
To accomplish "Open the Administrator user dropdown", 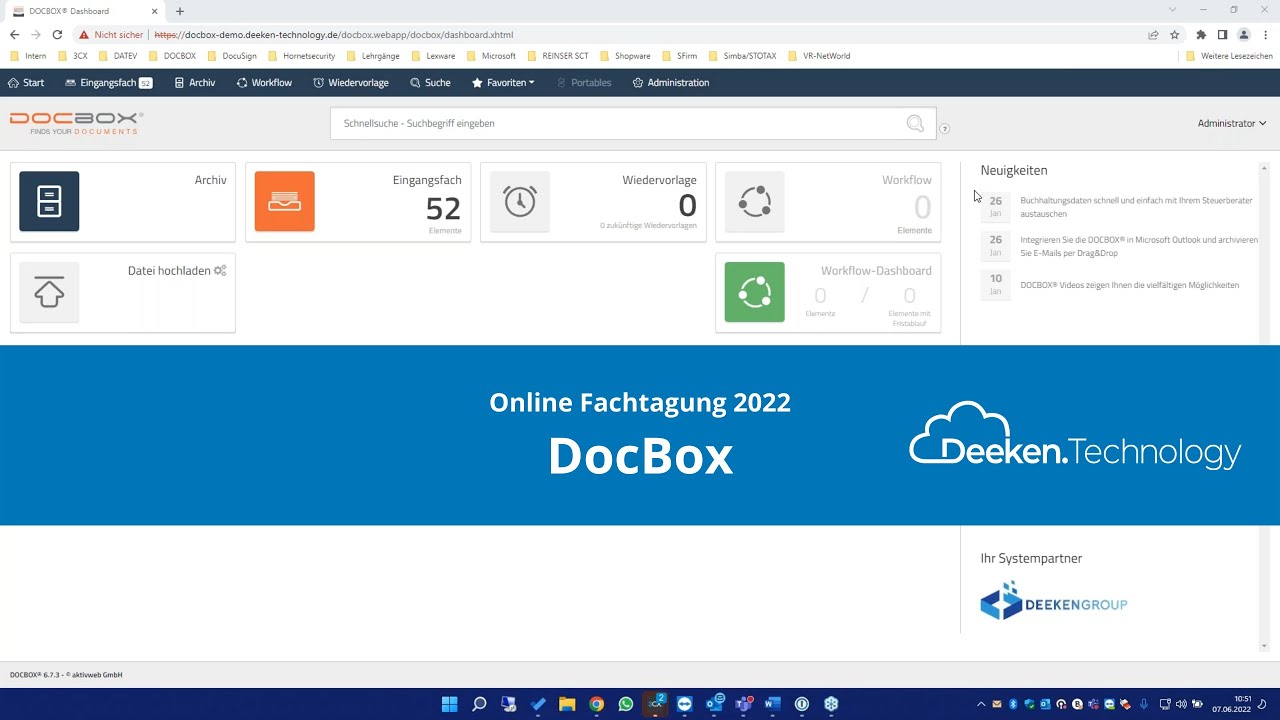I will pos(1232,123).
